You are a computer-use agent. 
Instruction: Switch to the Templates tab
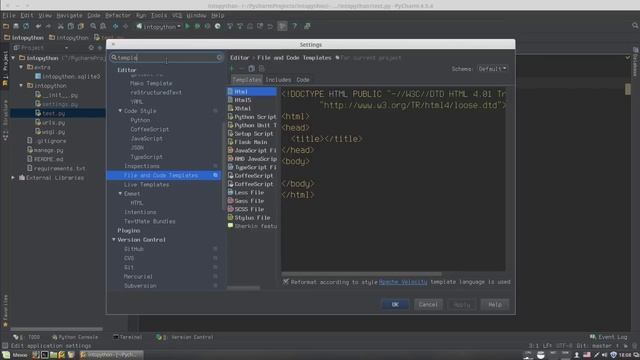pos(247,80)
